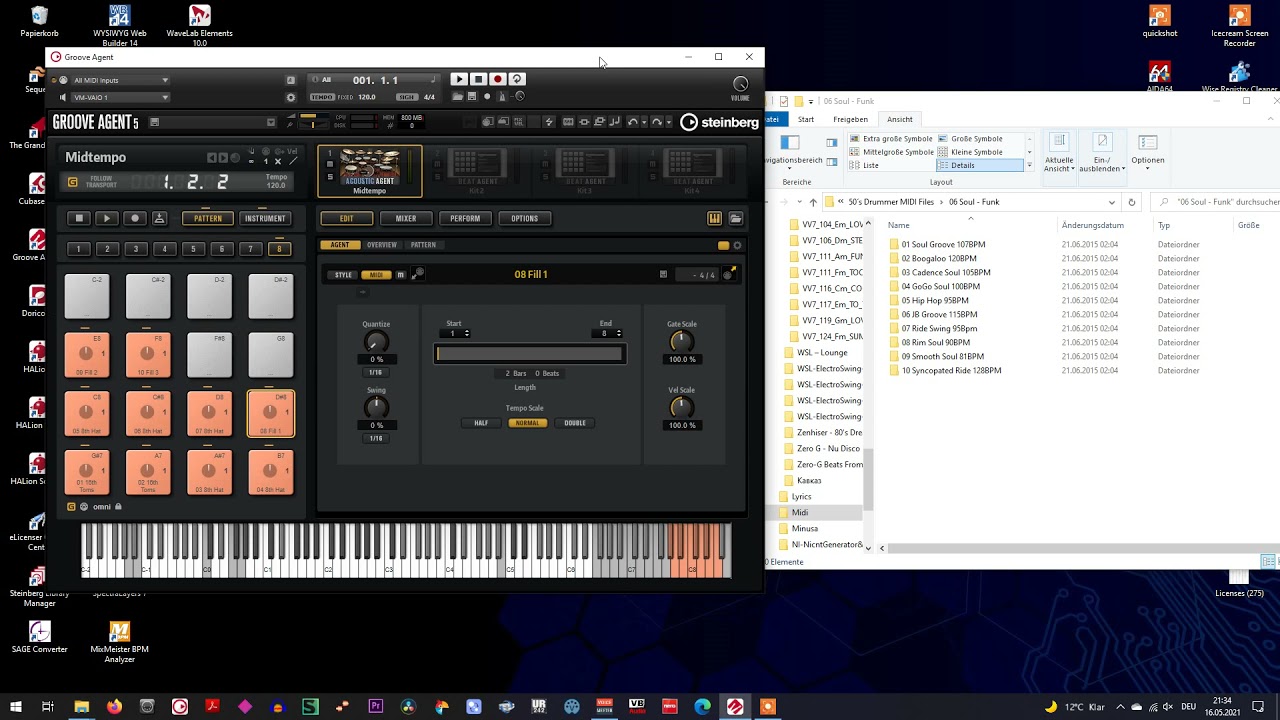Switch pads to Pattern mode
This screenshot has height=720, width=1280.
(208, 218)
